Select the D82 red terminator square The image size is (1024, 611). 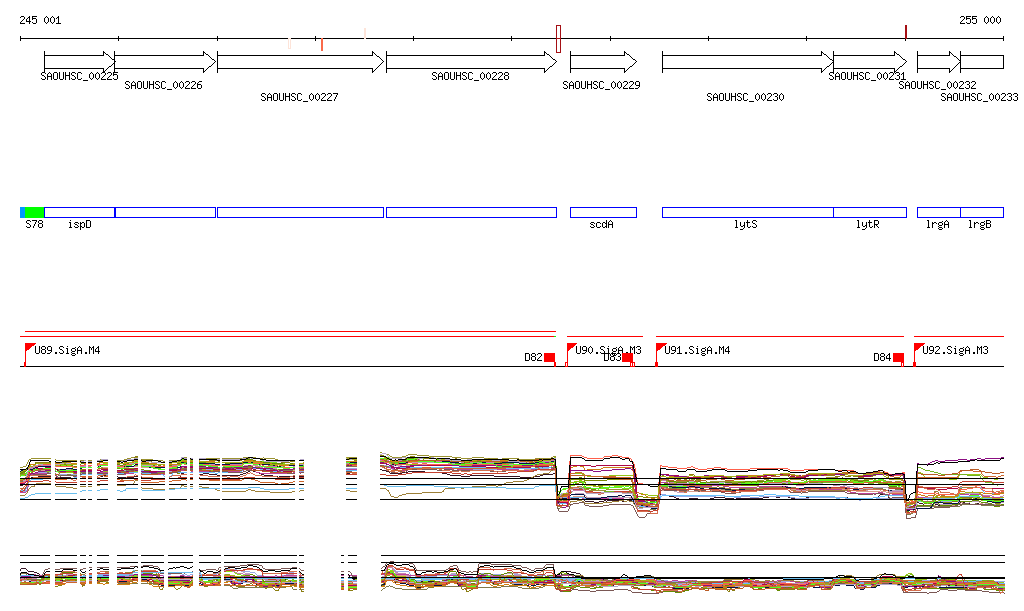[x=549, y=357]
